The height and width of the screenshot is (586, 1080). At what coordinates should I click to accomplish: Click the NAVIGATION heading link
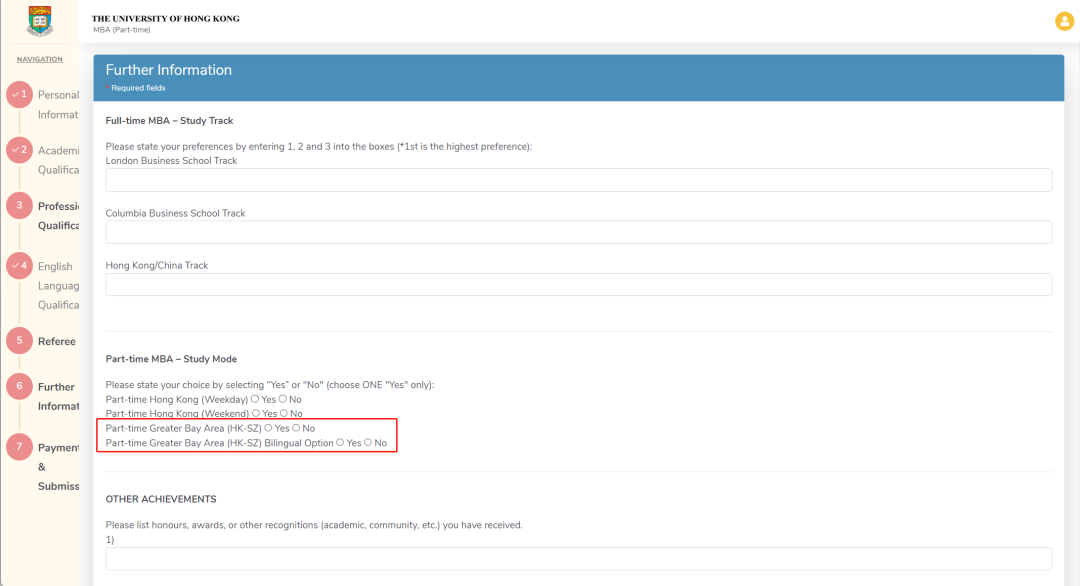(39, 59)
